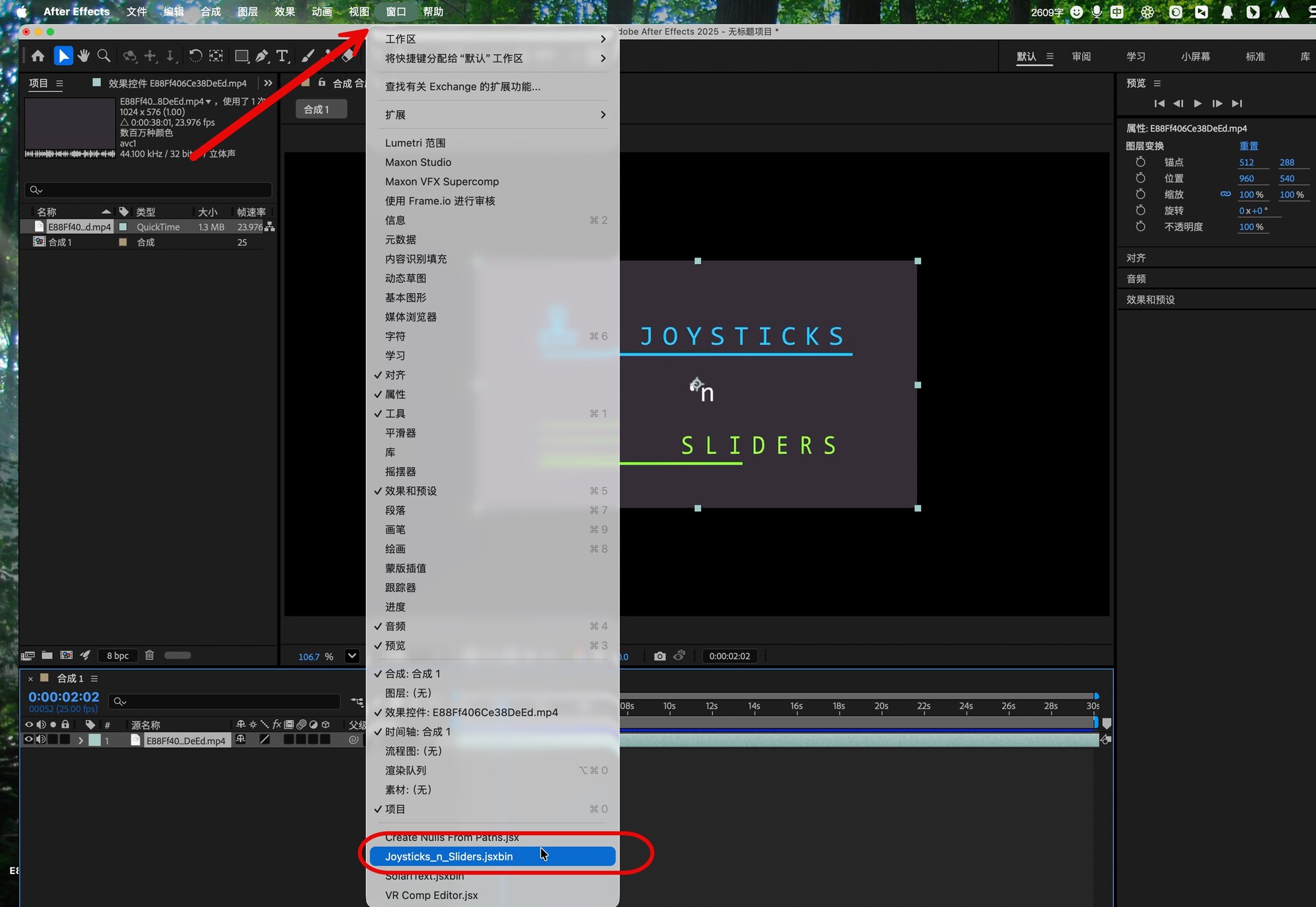Toggle the 效果和预设 checked menu item
The height and width of the screenshot is (907, 1316).
[411, 491]
